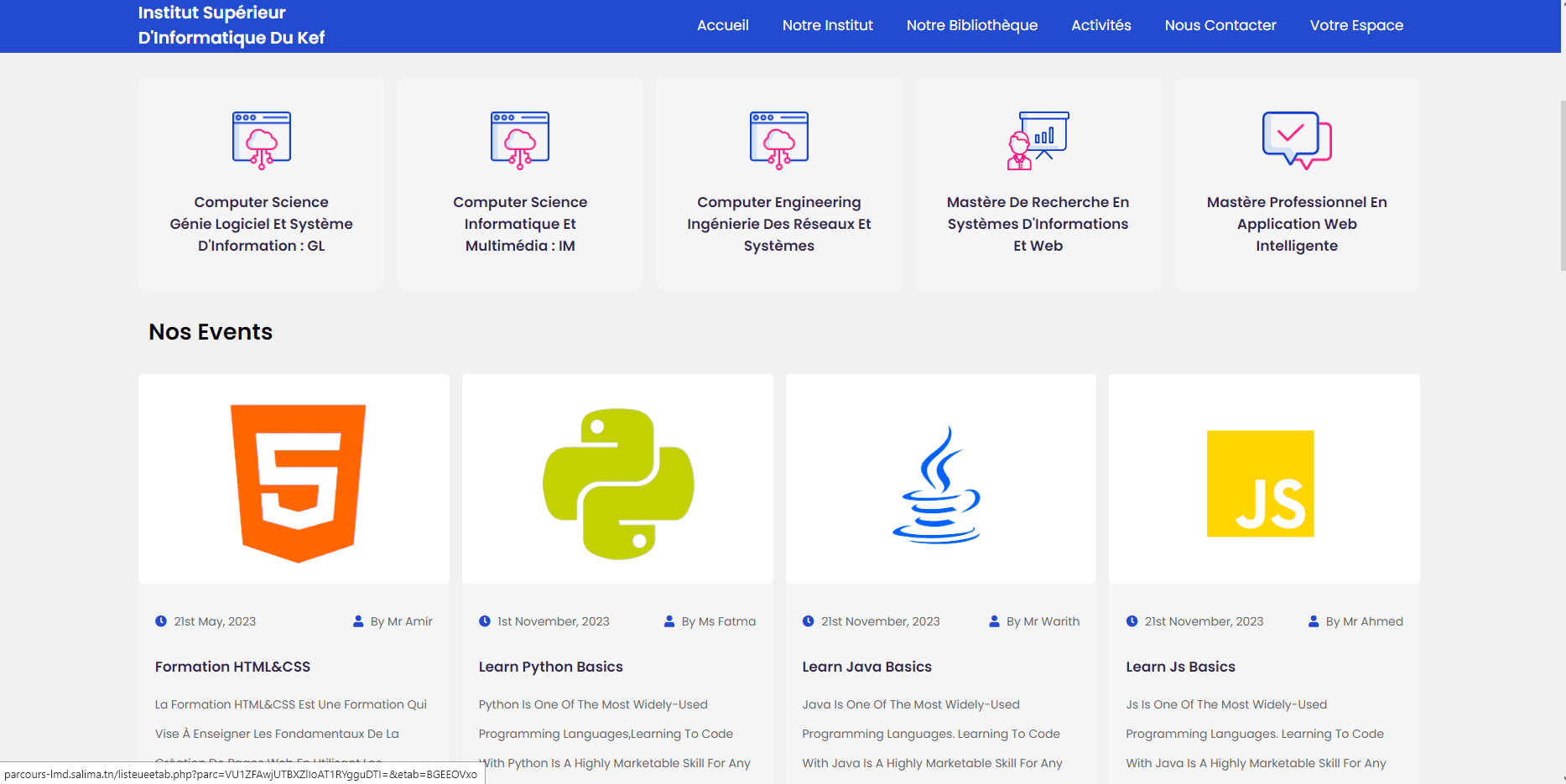1566x784 pixels.
Task: Click the author text By Mr Ahmed
Action: click(x=1365, y=621)
